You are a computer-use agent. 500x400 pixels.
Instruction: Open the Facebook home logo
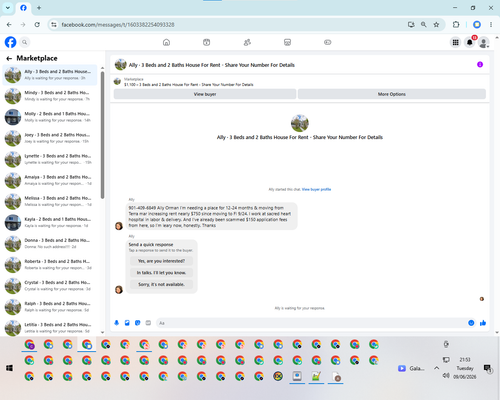tap(10, 42)
